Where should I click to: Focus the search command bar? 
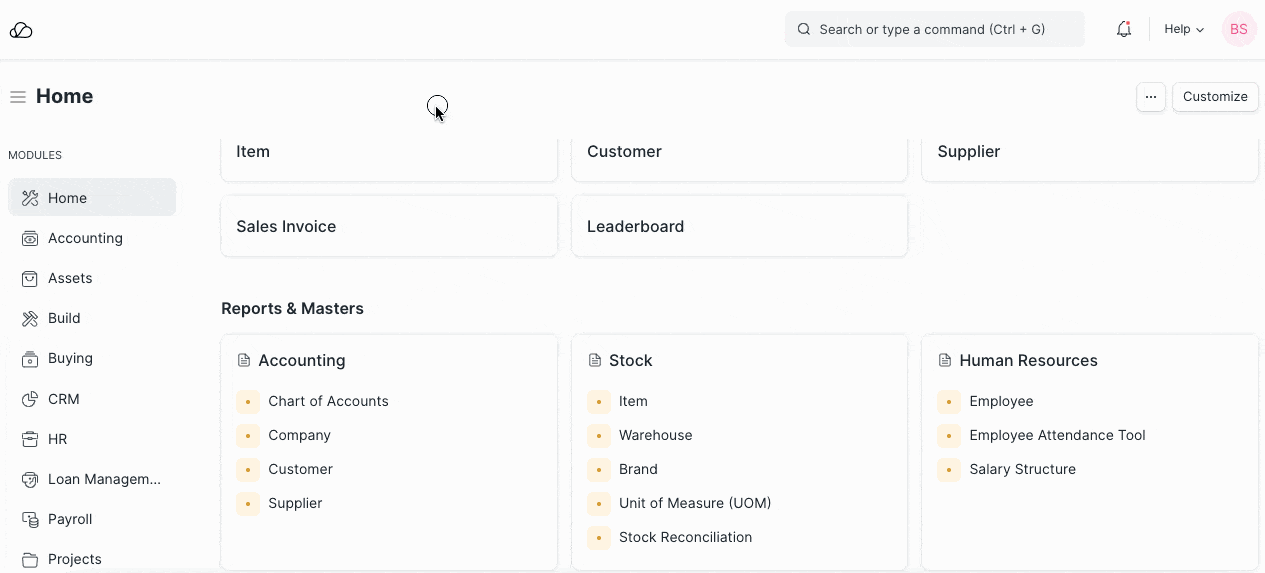pyautogui.click(x=934, y=30)
